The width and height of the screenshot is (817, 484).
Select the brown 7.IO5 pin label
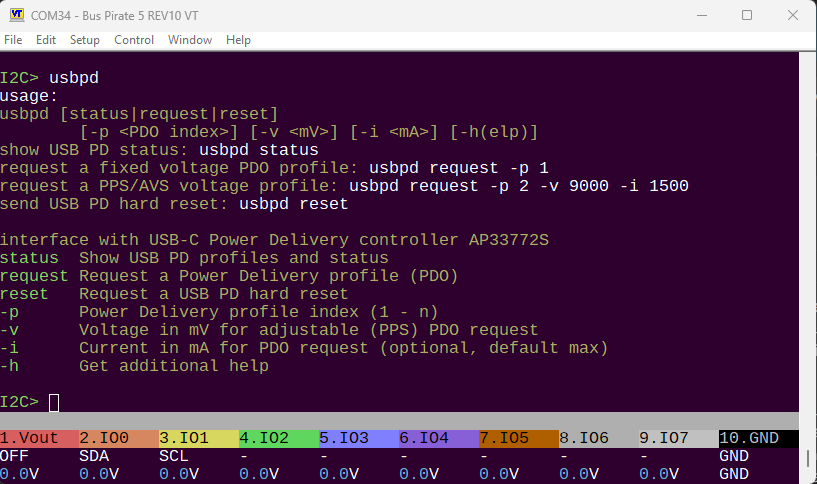pos(518,438)
